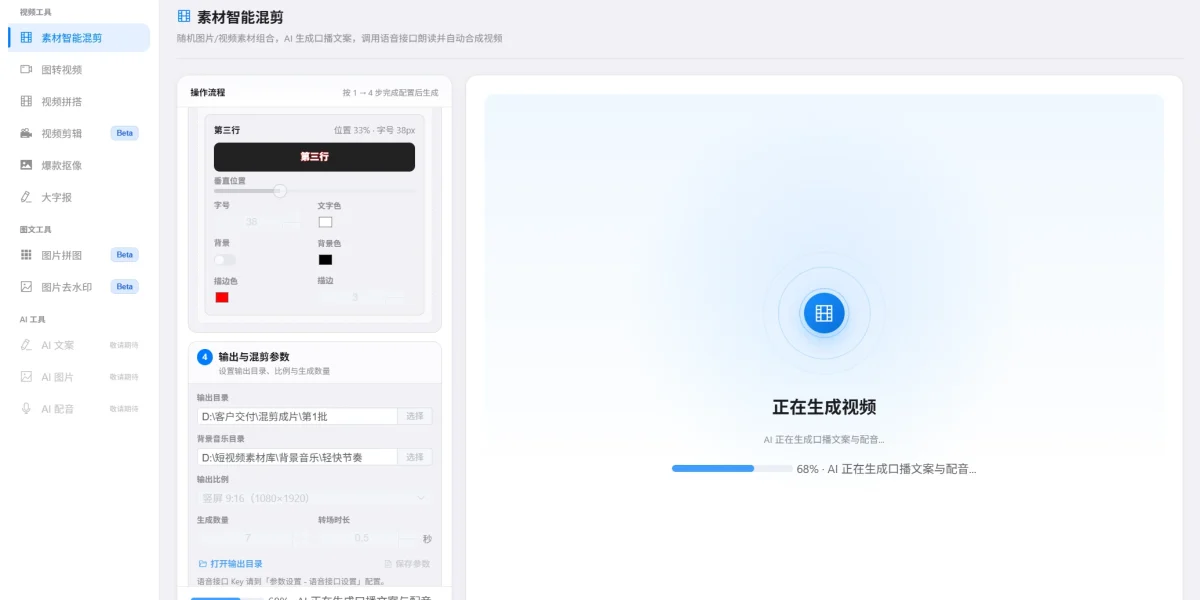Click the 选择 button for 背景音乐目录

point(415,457)
